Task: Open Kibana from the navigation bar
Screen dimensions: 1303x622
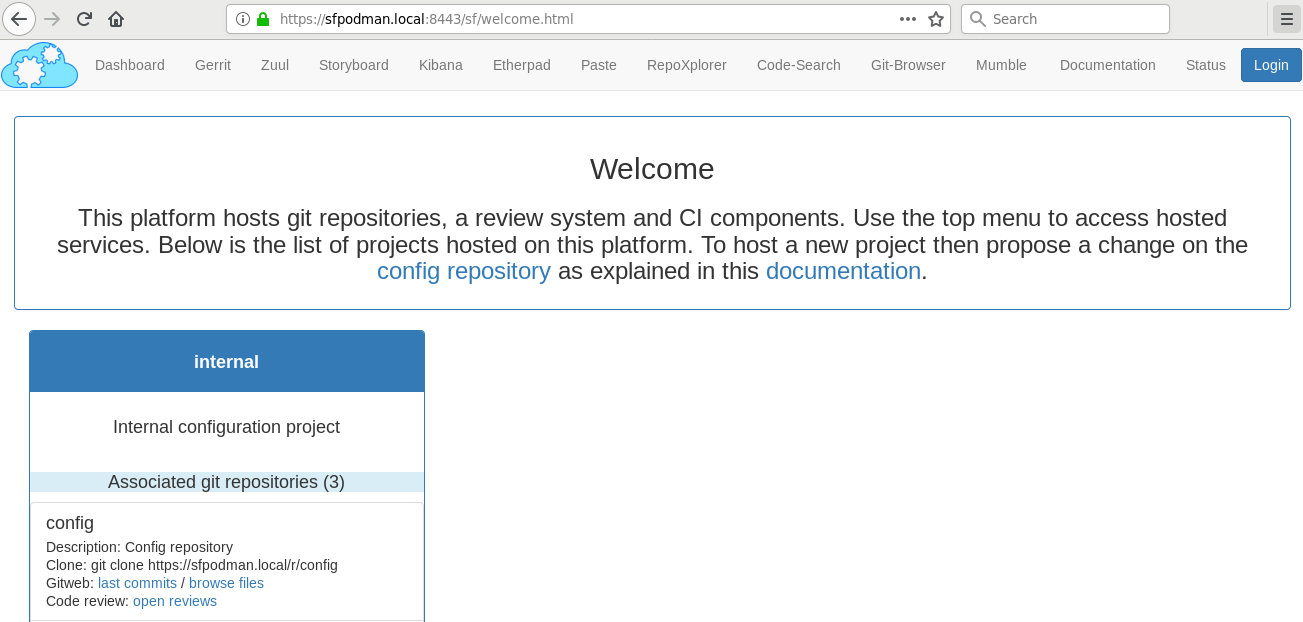Action: pos(441,65)
